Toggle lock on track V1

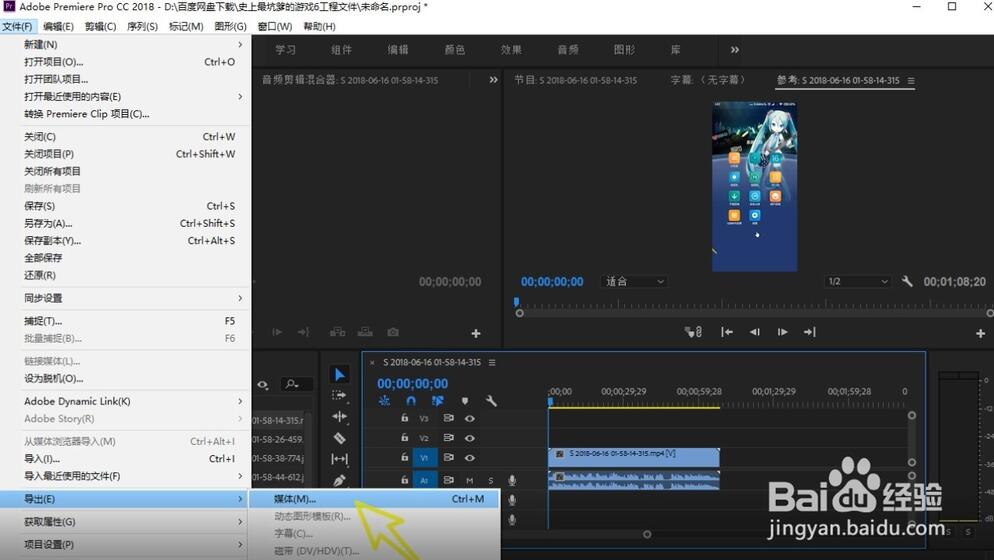click(405, 457)
